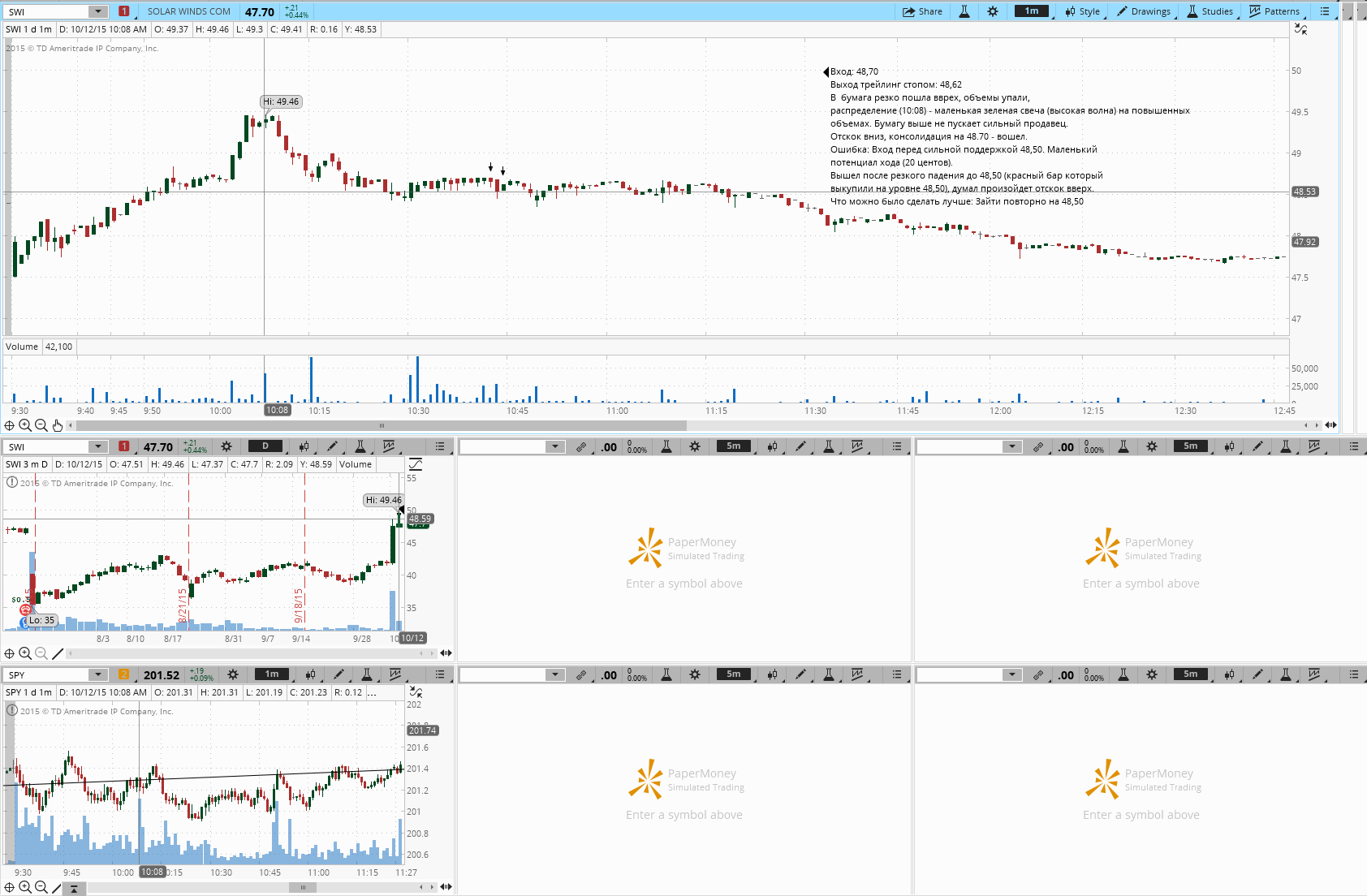Open the Drawings menu
The width and height of the screenshot is (1367, 896).
pos(1144,11)
